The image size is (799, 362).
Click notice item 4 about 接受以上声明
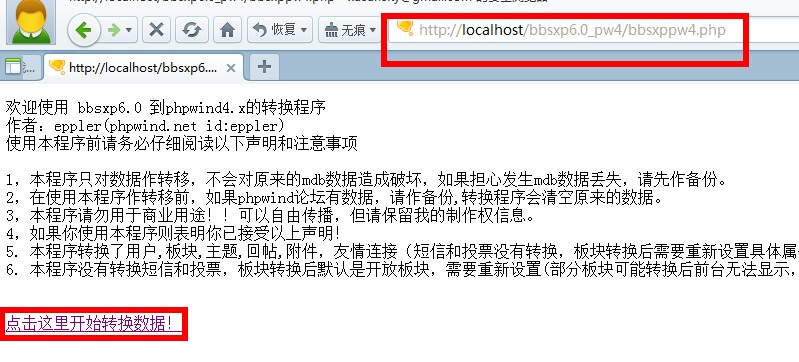point(173,234)
